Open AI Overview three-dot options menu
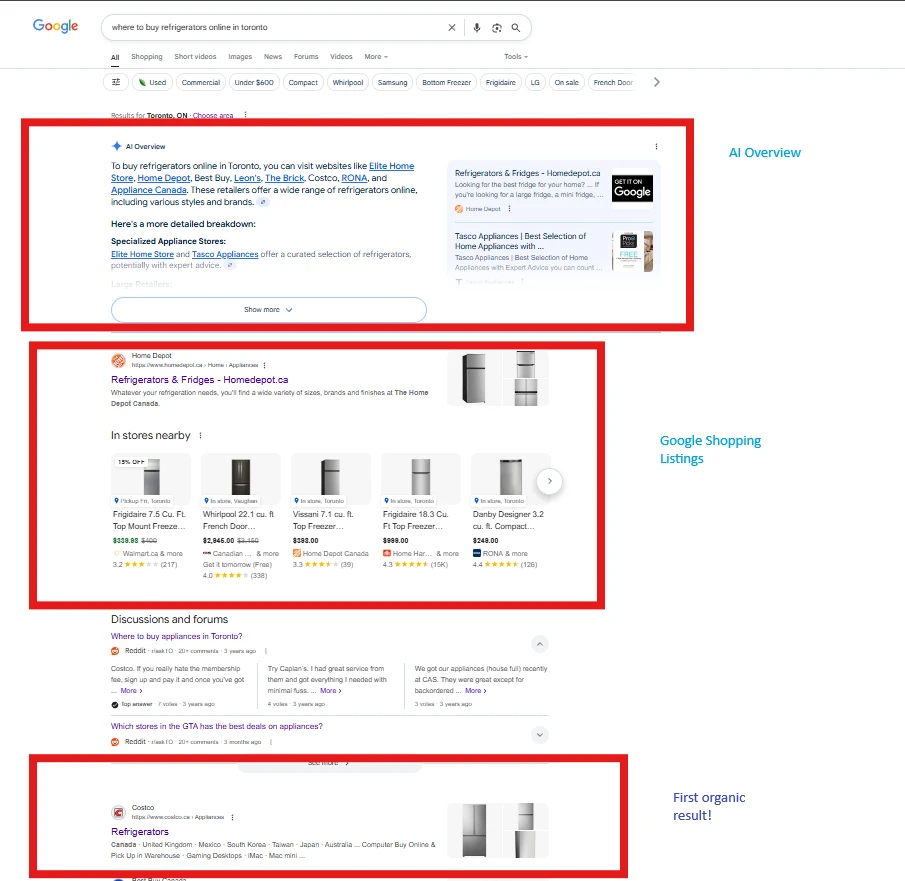905x881 pixels. pos(656,146)
